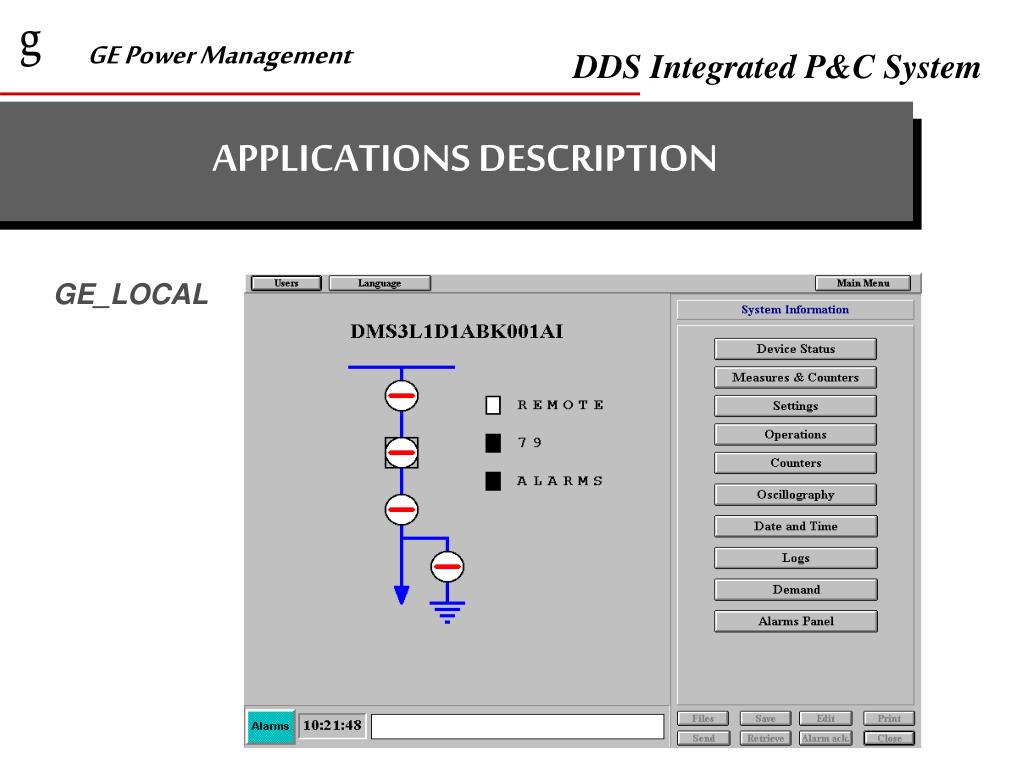Click the Retrieve button
The width and height of the screenshot is (1024, 768).
(765, 738)
